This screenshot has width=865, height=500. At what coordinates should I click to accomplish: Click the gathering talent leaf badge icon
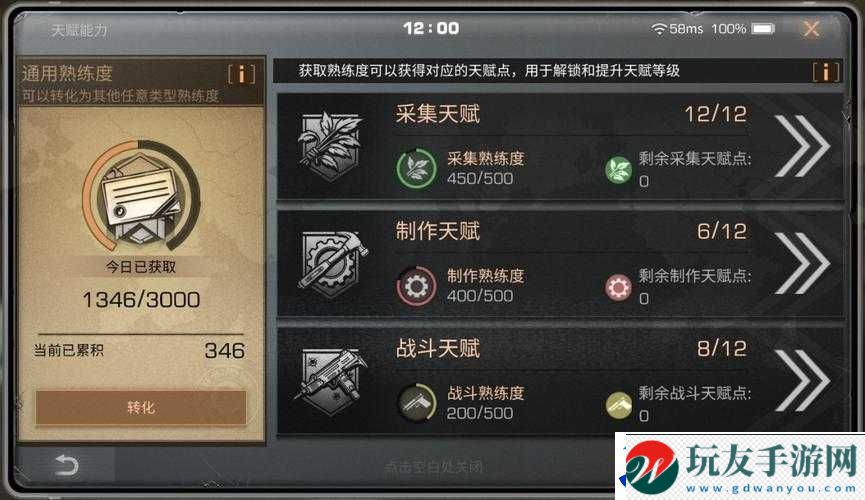(329, 146)
